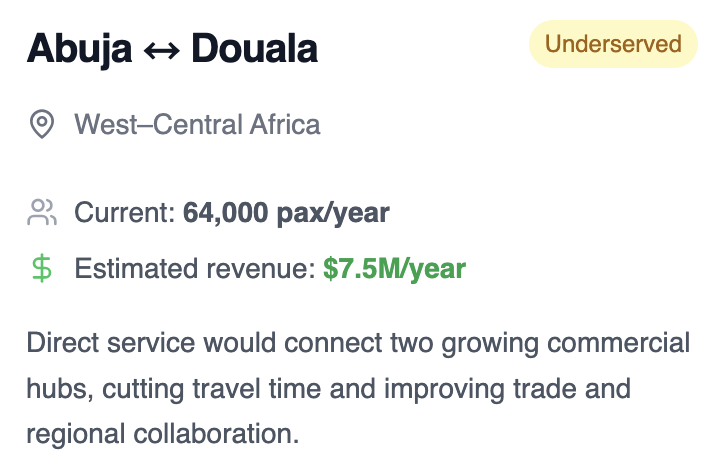722x472 pixels.
Task: Click the text 'regional collaboration.'
Action: click(x=163, y=434)
